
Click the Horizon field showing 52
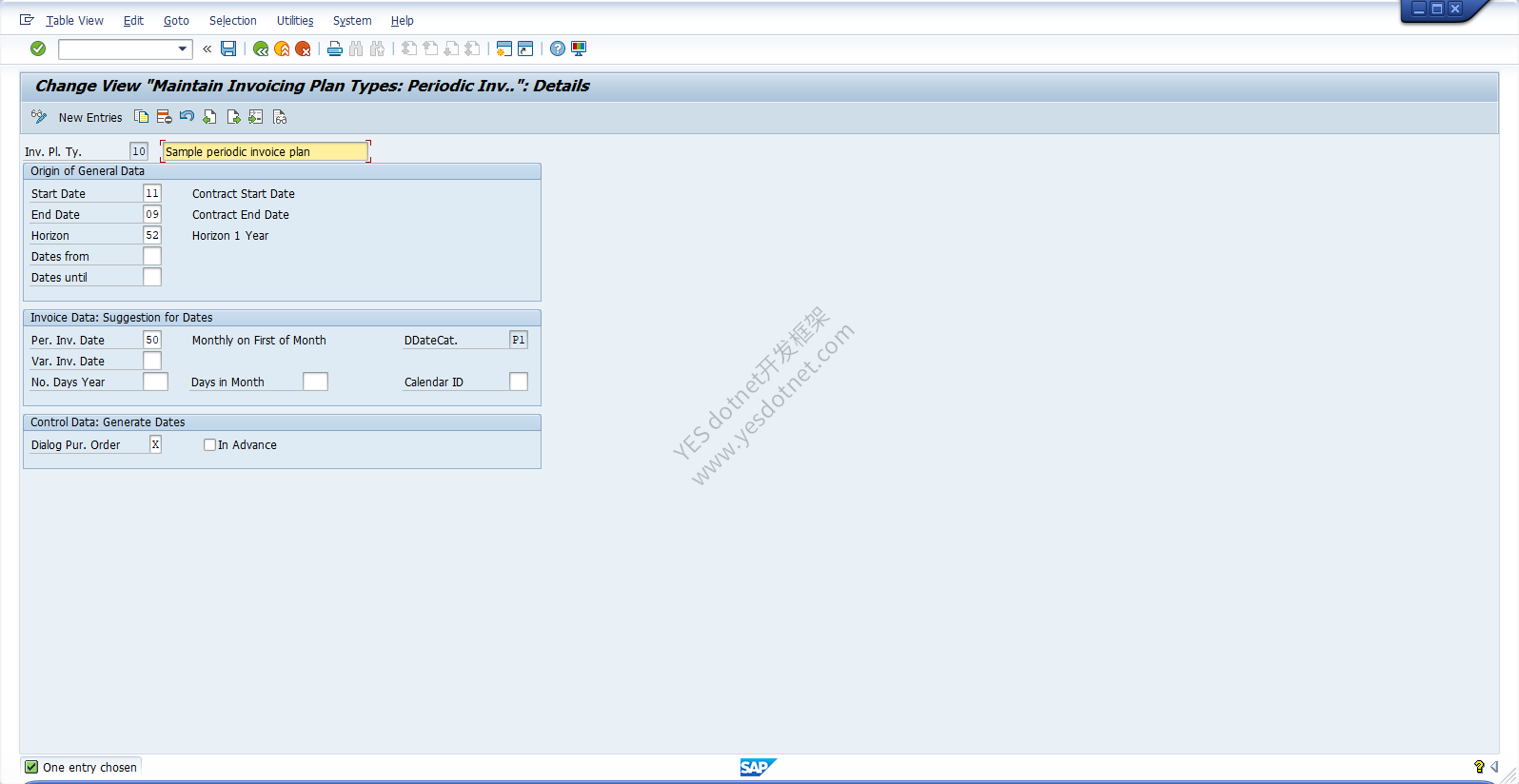click(x=152, y=235)
